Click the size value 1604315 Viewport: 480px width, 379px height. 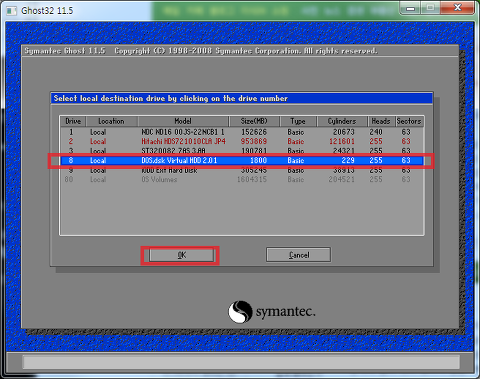click(x=252, y=179)
